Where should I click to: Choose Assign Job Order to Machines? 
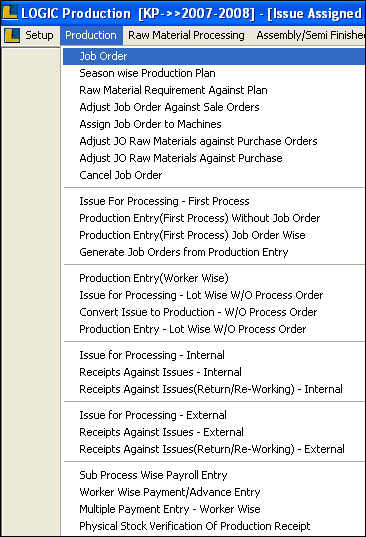214,124
